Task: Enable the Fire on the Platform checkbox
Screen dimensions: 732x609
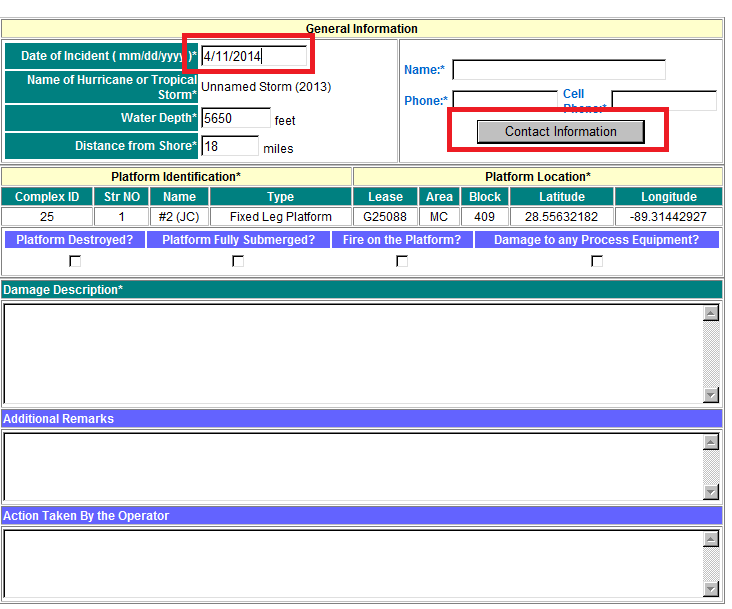Action: click(x=402, y=261)
